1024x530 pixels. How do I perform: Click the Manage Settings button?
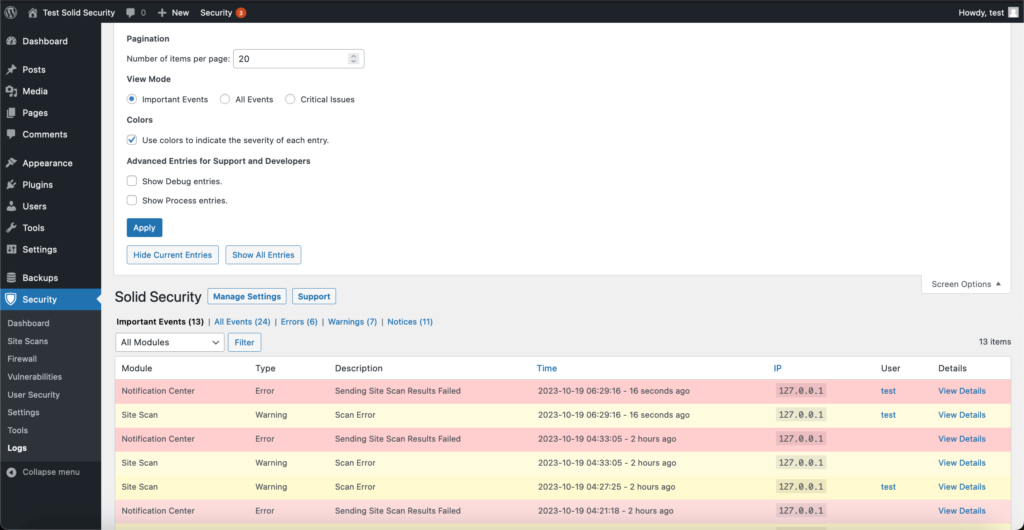click(x=247, y=296)
